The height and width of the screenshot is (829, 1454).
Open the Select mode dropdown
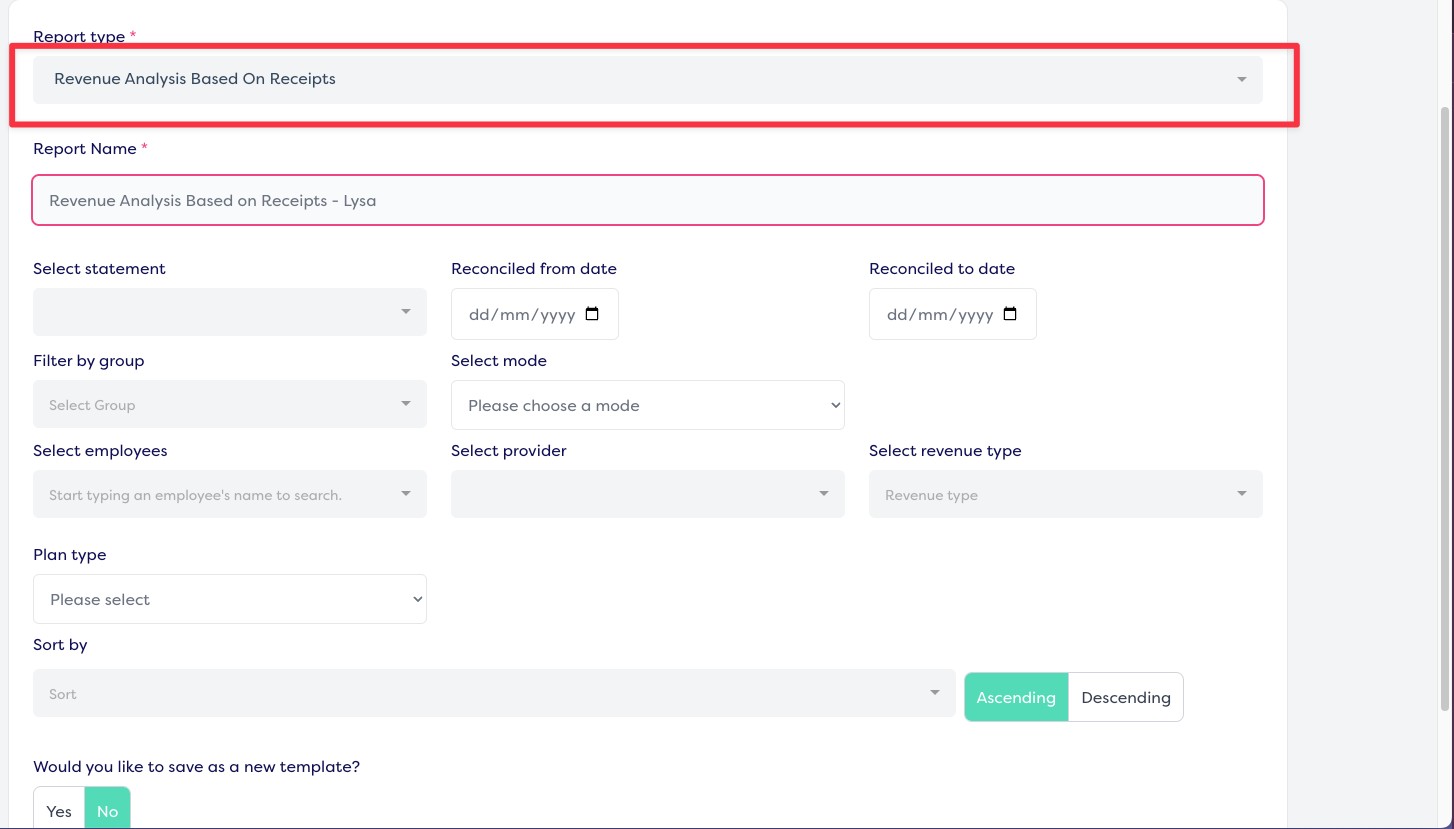pyautogui.click(x=647, y=405)
